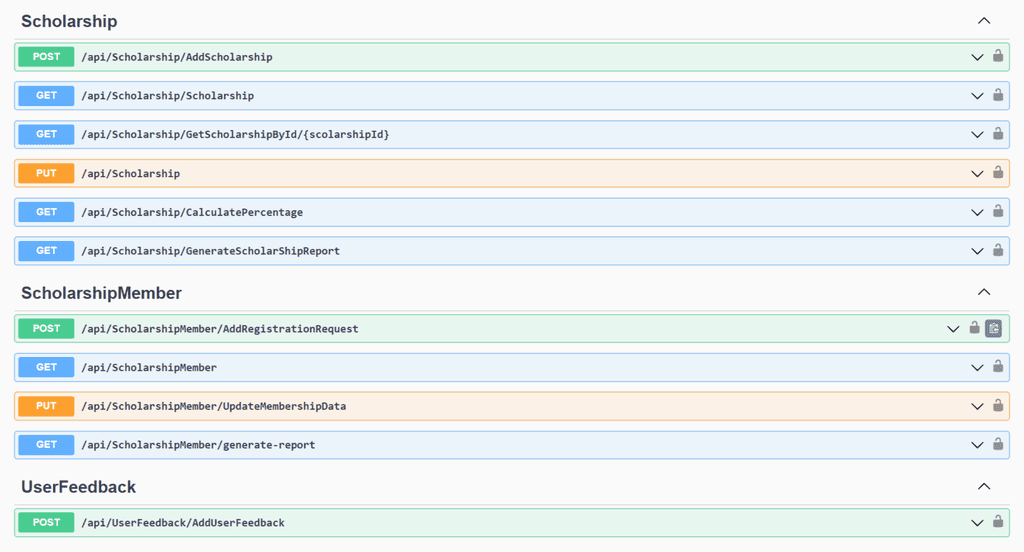Screen dimensions: 1024x552
Task: Click lock icon on GET /api/Scholarship/Scholarship
Action: tap(998, 95)
